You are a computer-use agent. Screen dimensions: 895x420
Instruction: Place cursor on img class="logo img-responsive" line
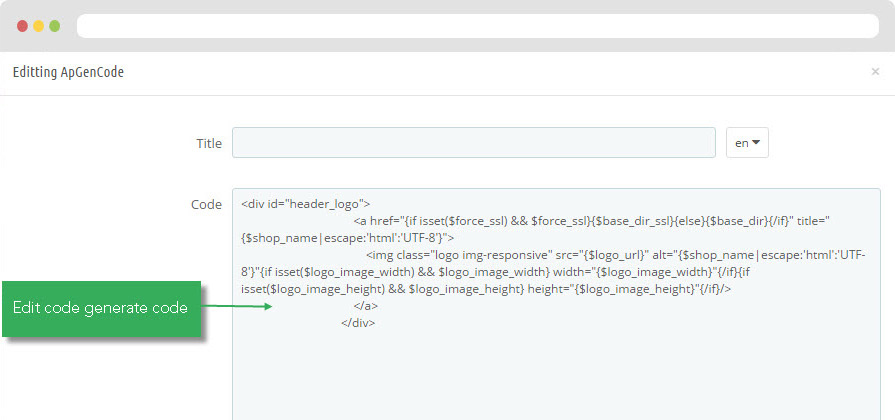(x=616, y=255)
